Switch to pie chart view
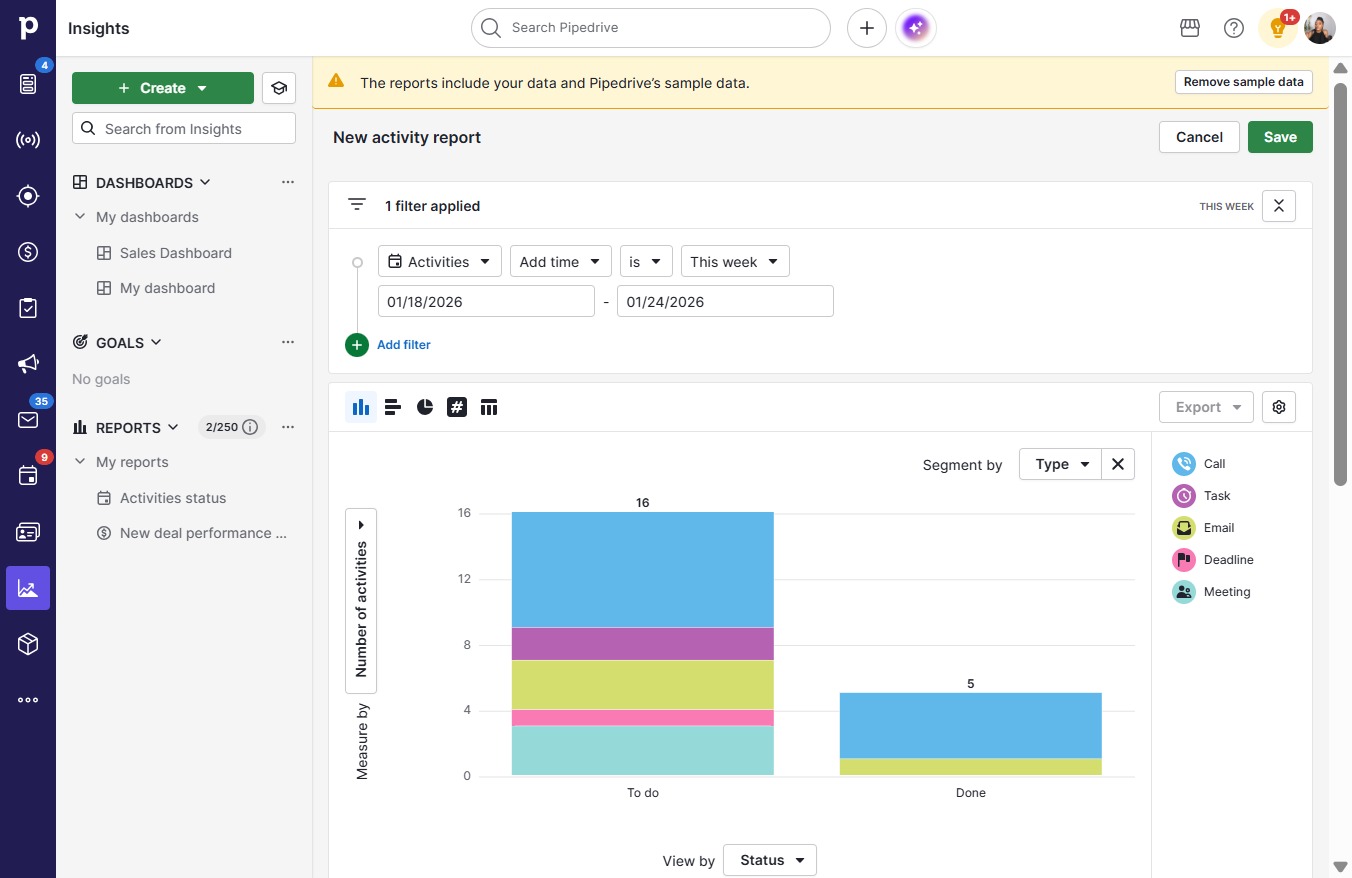Viewport: 1352px width, 878px height. tap(425, 407)
